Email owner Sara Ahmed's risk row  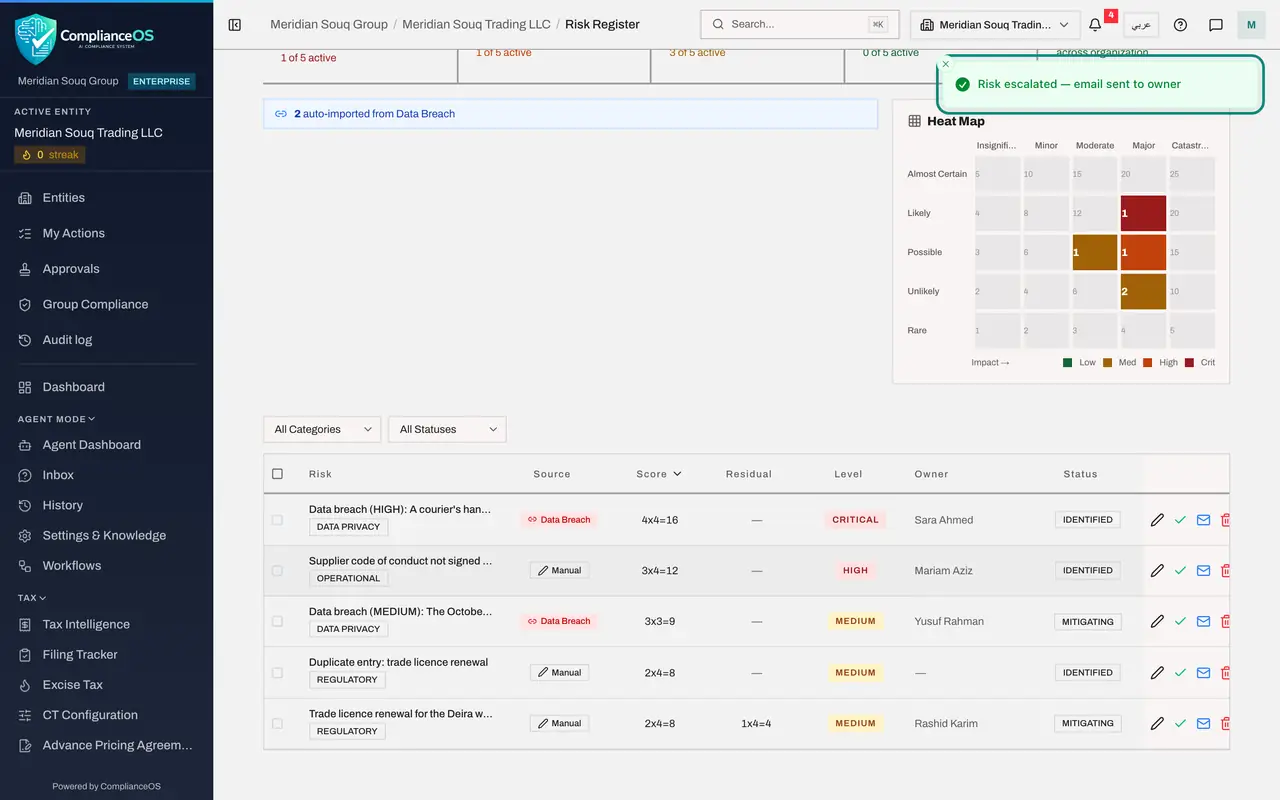click(x=1203, y=520)
